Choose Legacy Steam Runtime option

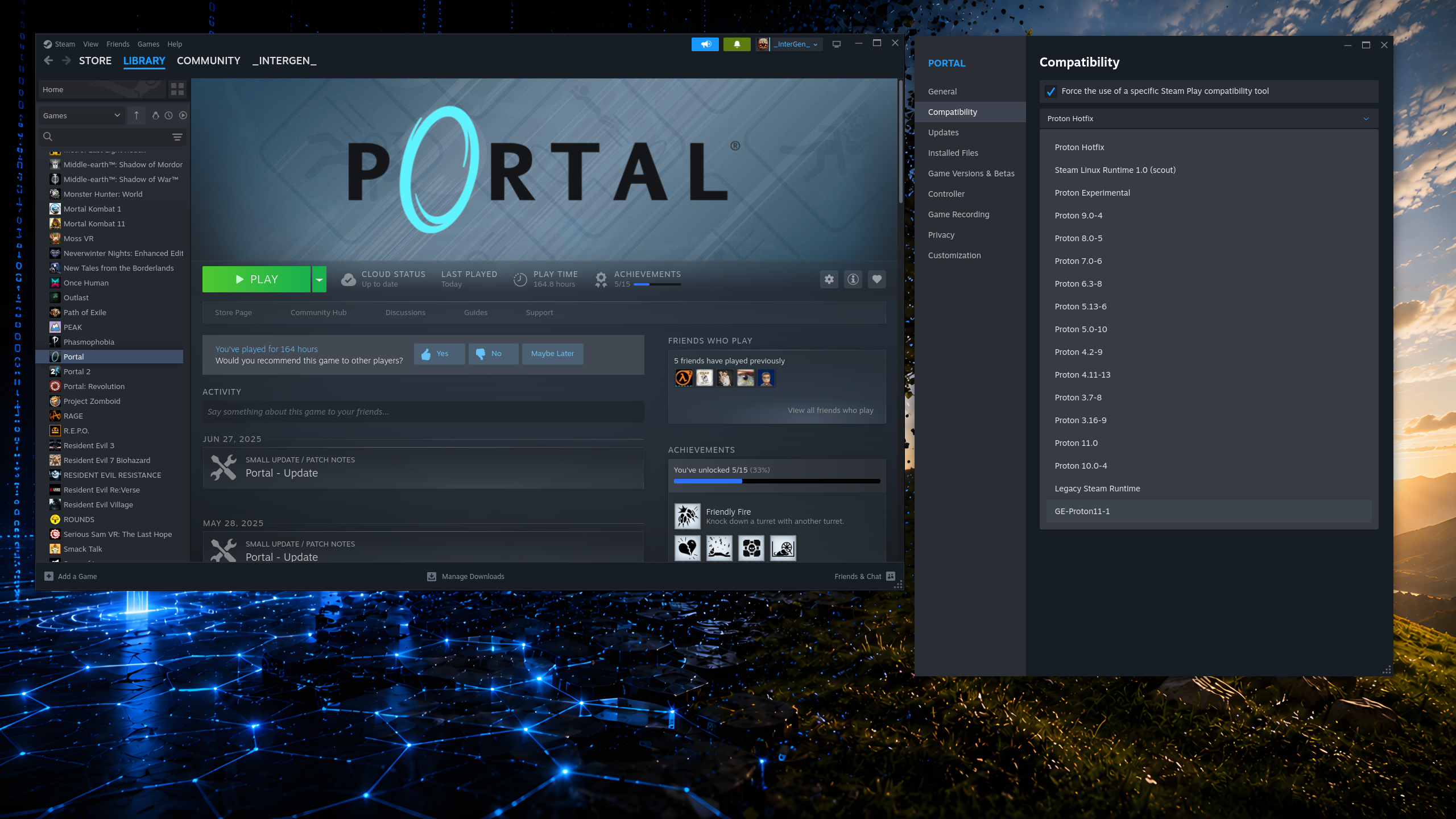[1209, 489]
